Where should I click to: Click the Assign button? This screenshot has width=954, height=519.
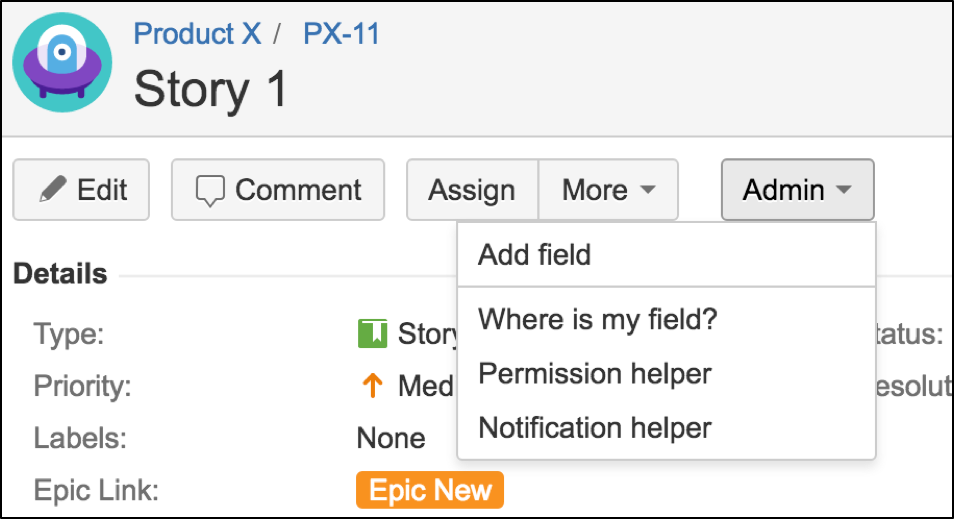pos(472,190)
